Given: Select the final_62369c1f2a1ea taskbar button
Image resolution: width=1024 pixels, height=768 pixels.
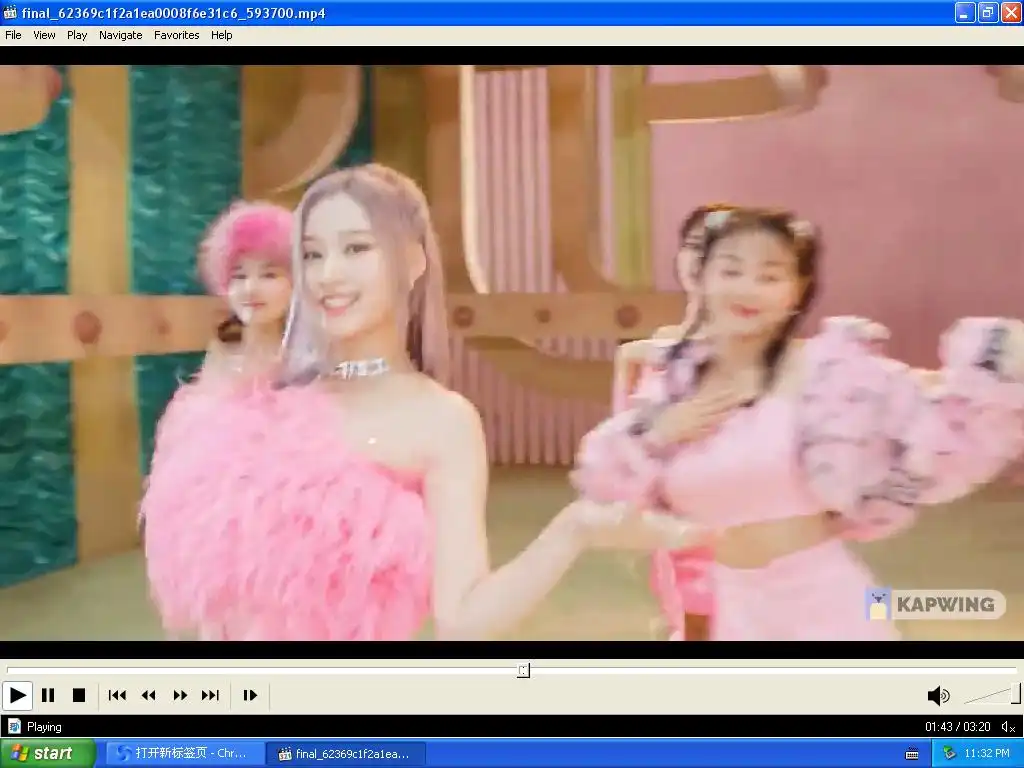Looking at the screenshot, I should [346, 754].
